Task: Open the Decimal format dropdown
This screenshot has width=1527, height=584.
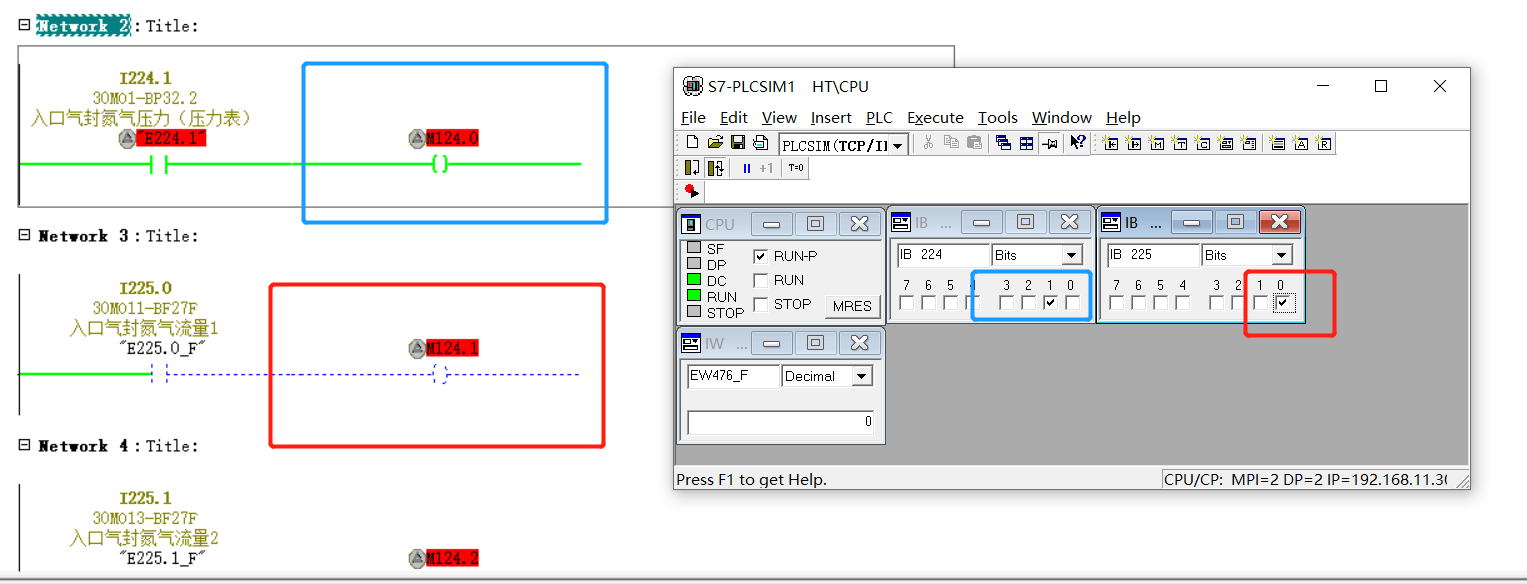Action: click(861, 377)
